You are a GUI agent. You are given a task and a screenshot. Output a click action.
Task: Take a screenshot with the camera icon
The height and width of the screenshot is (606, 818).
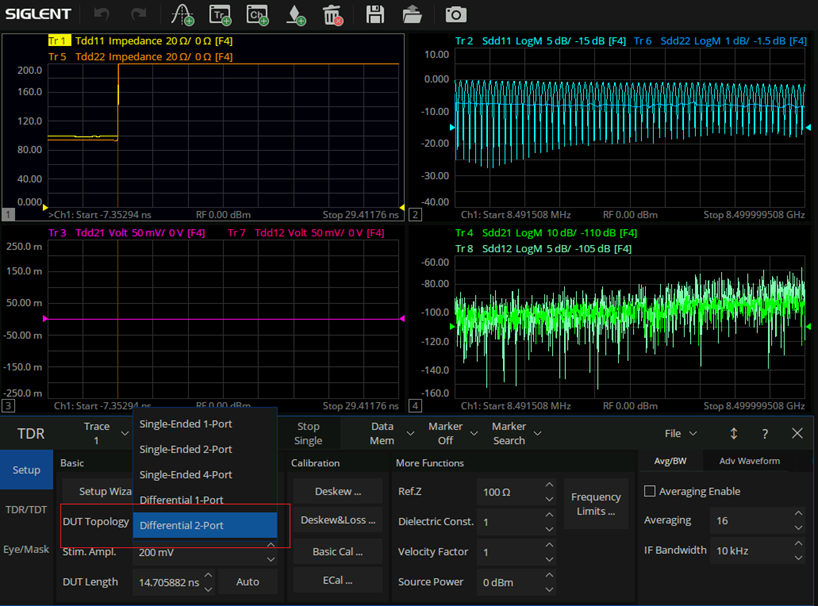tap(456, 15)
